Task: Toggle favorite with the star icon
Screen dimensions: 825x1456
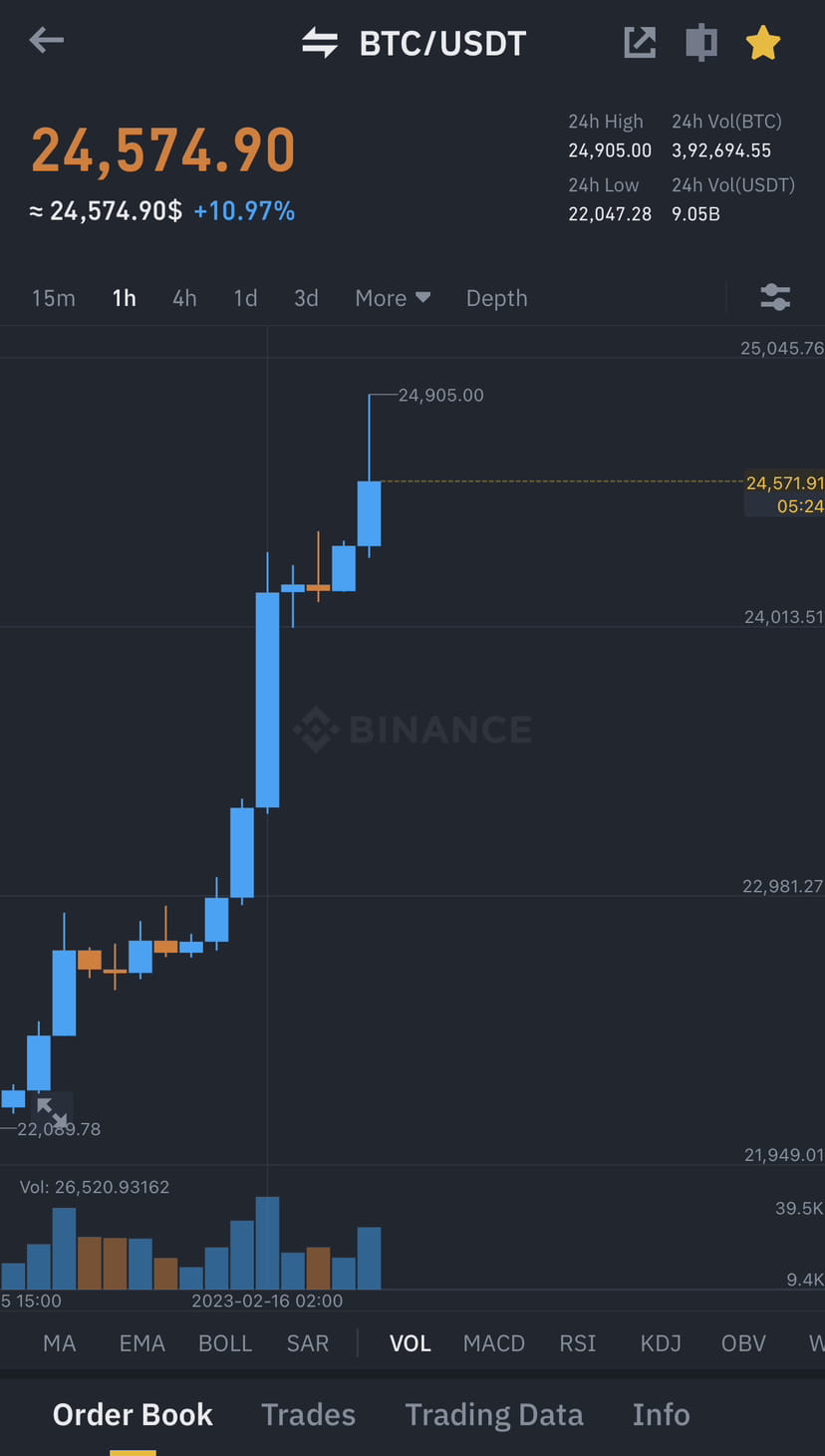Action: [x=763, y=42]
